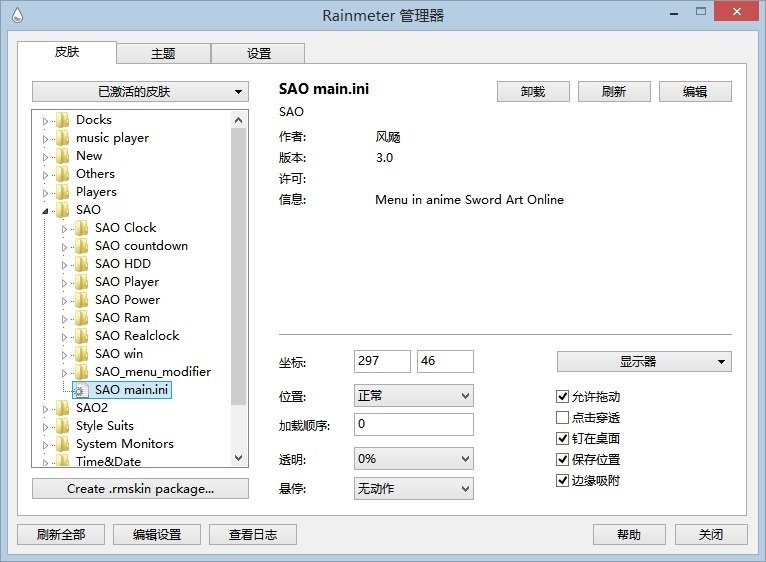
Task: Click the SAO Clock folder icon
Action: point(82,228)
